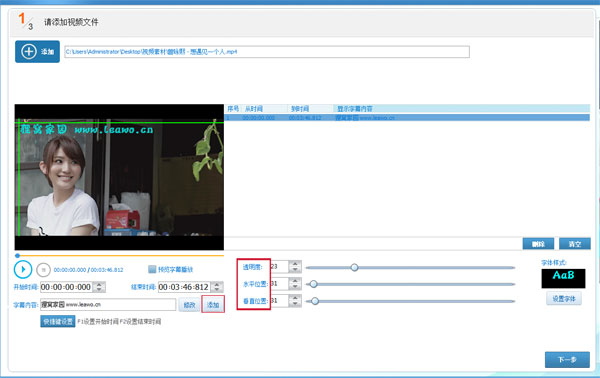This screenshot has height=378, width=600.
Task: Click the red-outlined 添加 add subtitle button
Action: point(213,305)
